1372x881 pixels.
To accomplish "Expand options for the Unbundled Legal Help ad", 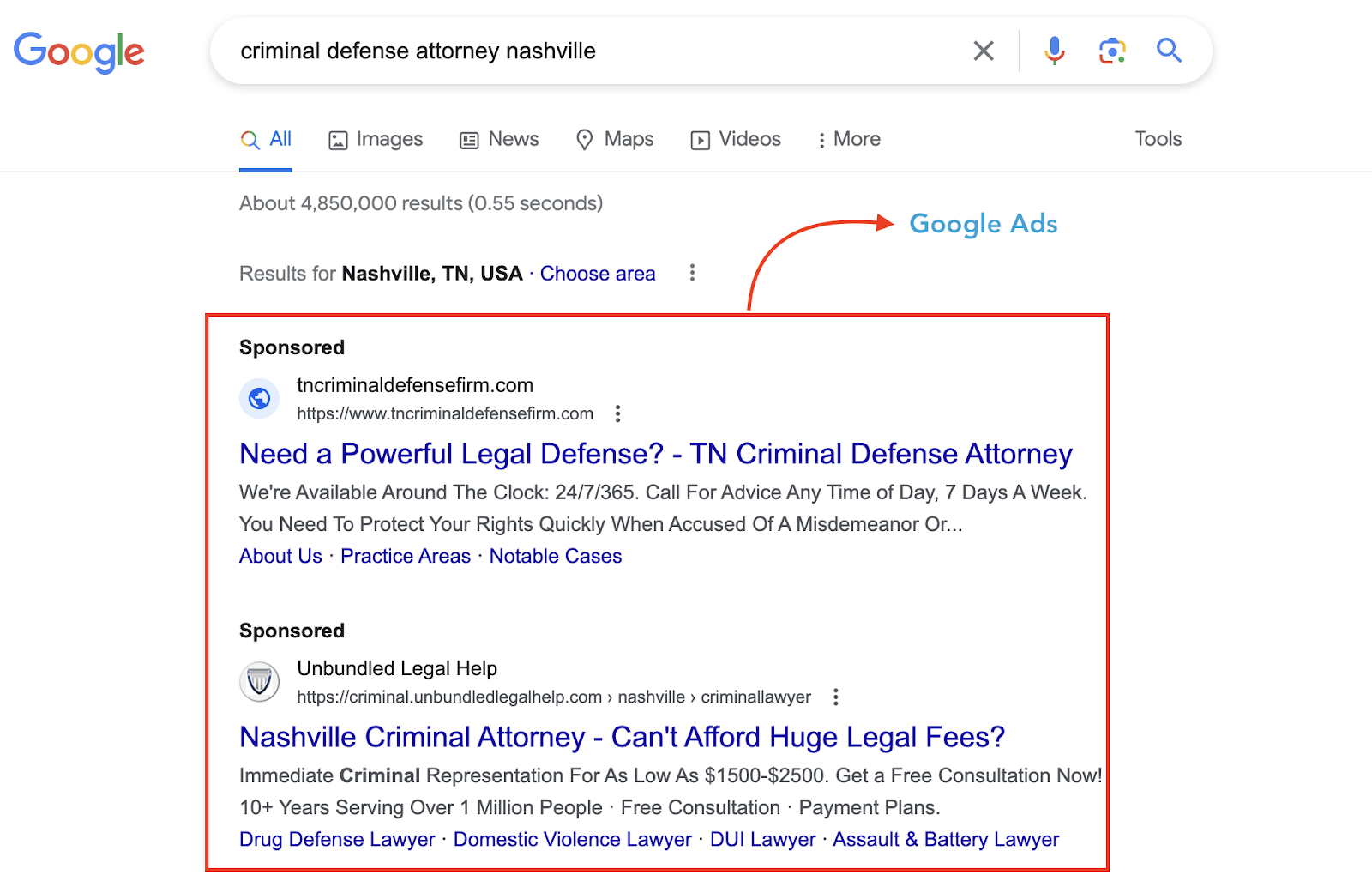I will point(835,697).
